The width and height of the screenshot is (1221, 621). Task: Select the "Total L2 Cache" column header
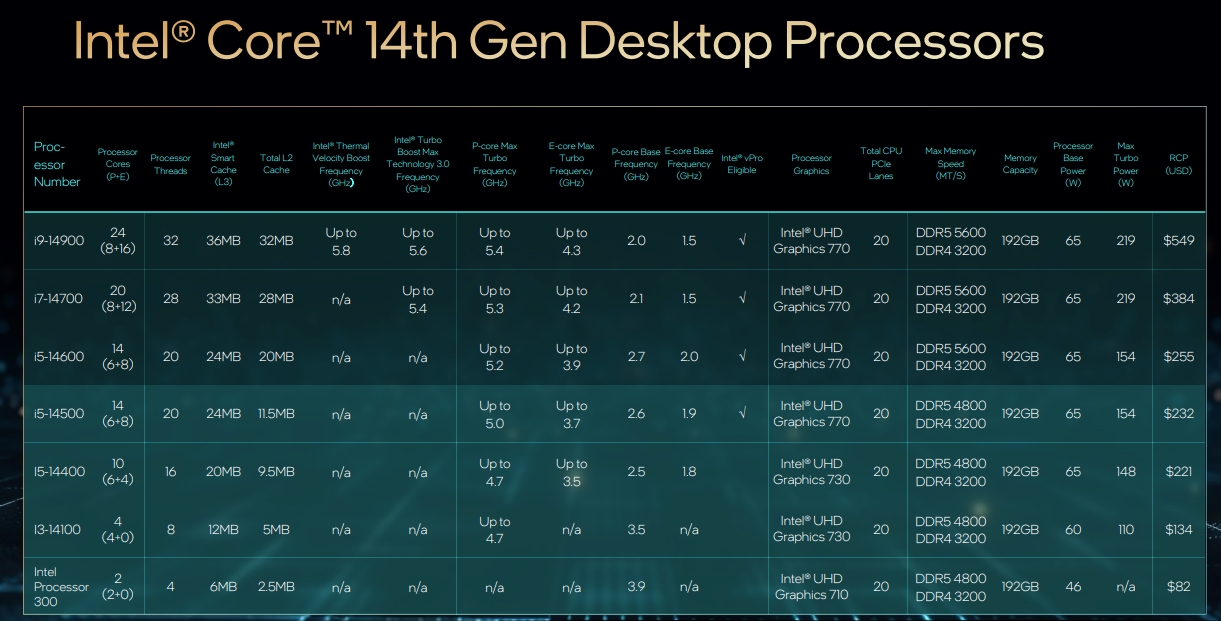click(276, 164)
